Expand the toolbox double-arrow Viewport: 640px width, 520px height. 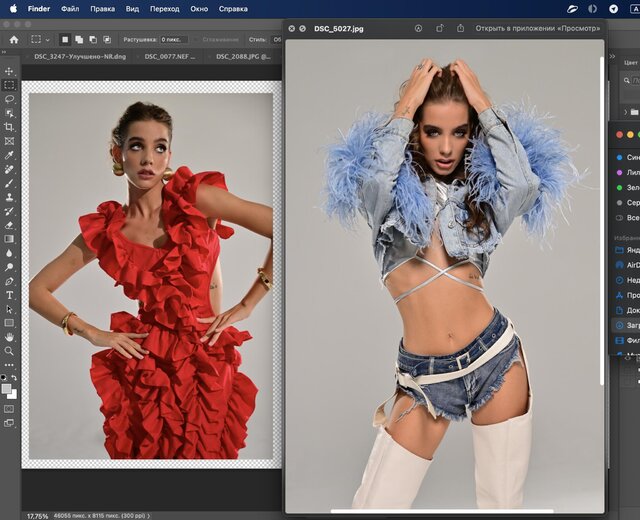tap(4, 52)
